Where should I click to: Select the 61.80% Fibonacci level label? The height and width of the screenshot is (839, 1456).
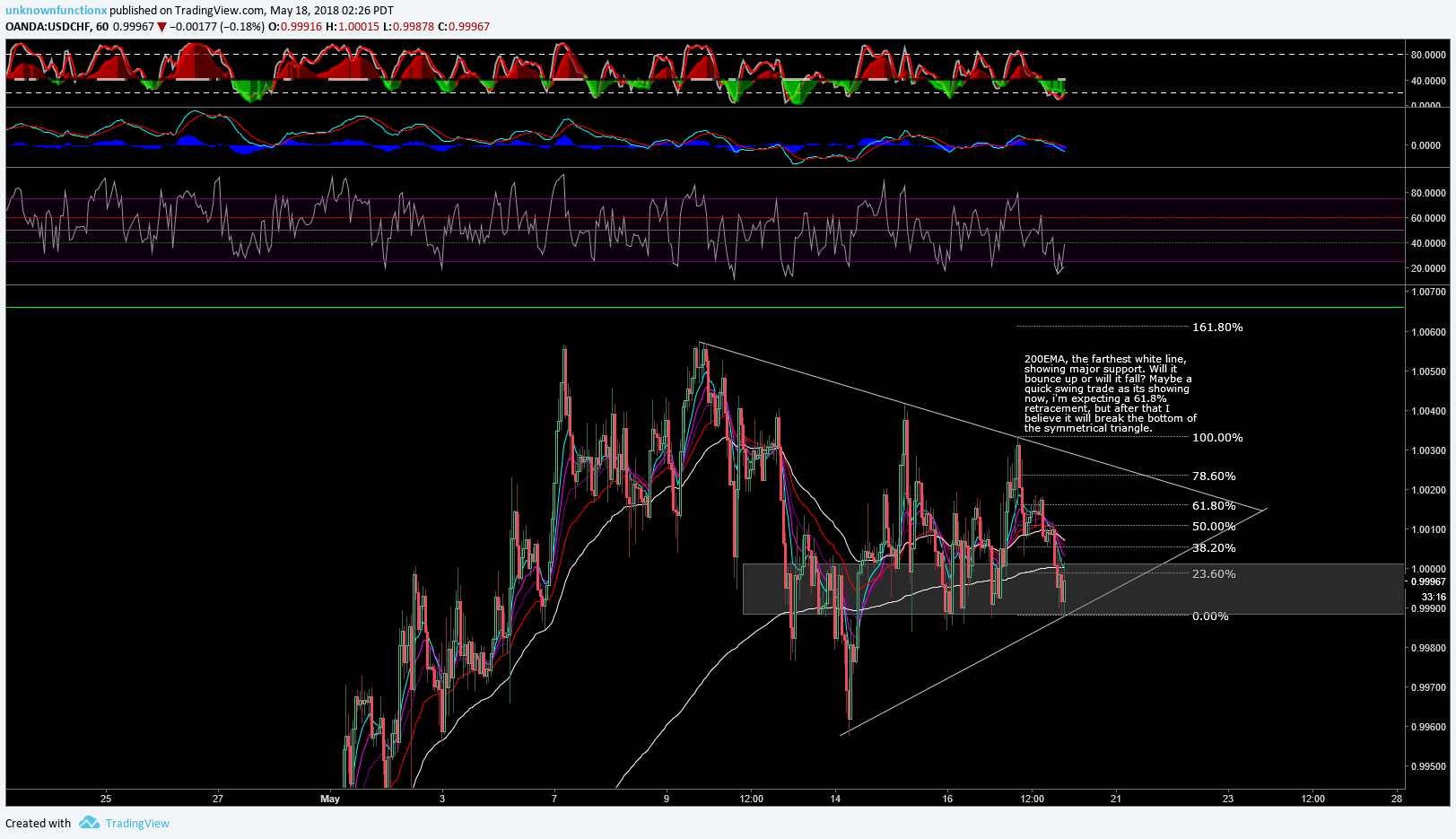(x=1214, y=506)
